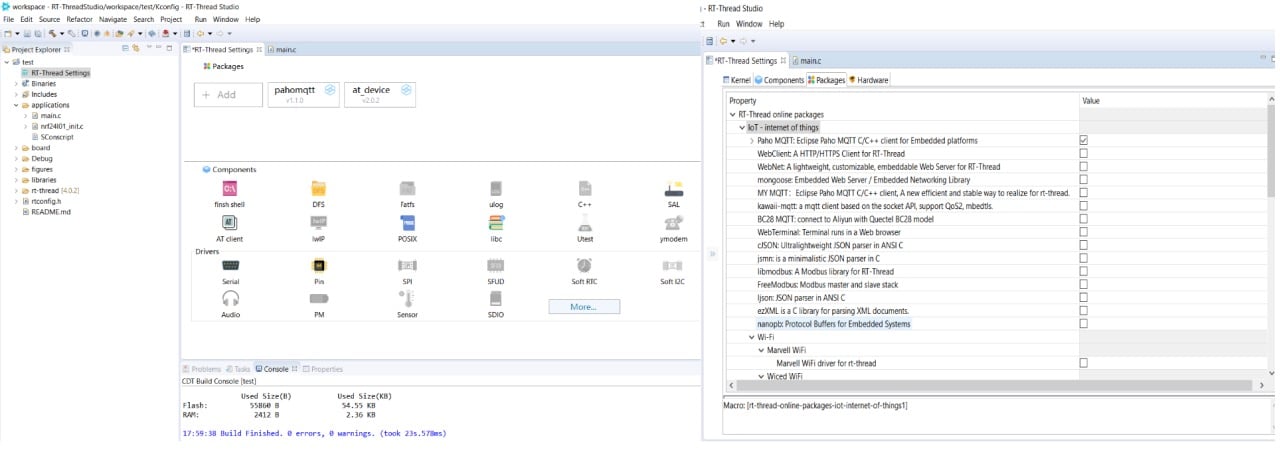Tick the cJSON package checkbox
The height and width of the screenshot is (455, 1280).
[x=1083, y=245]
